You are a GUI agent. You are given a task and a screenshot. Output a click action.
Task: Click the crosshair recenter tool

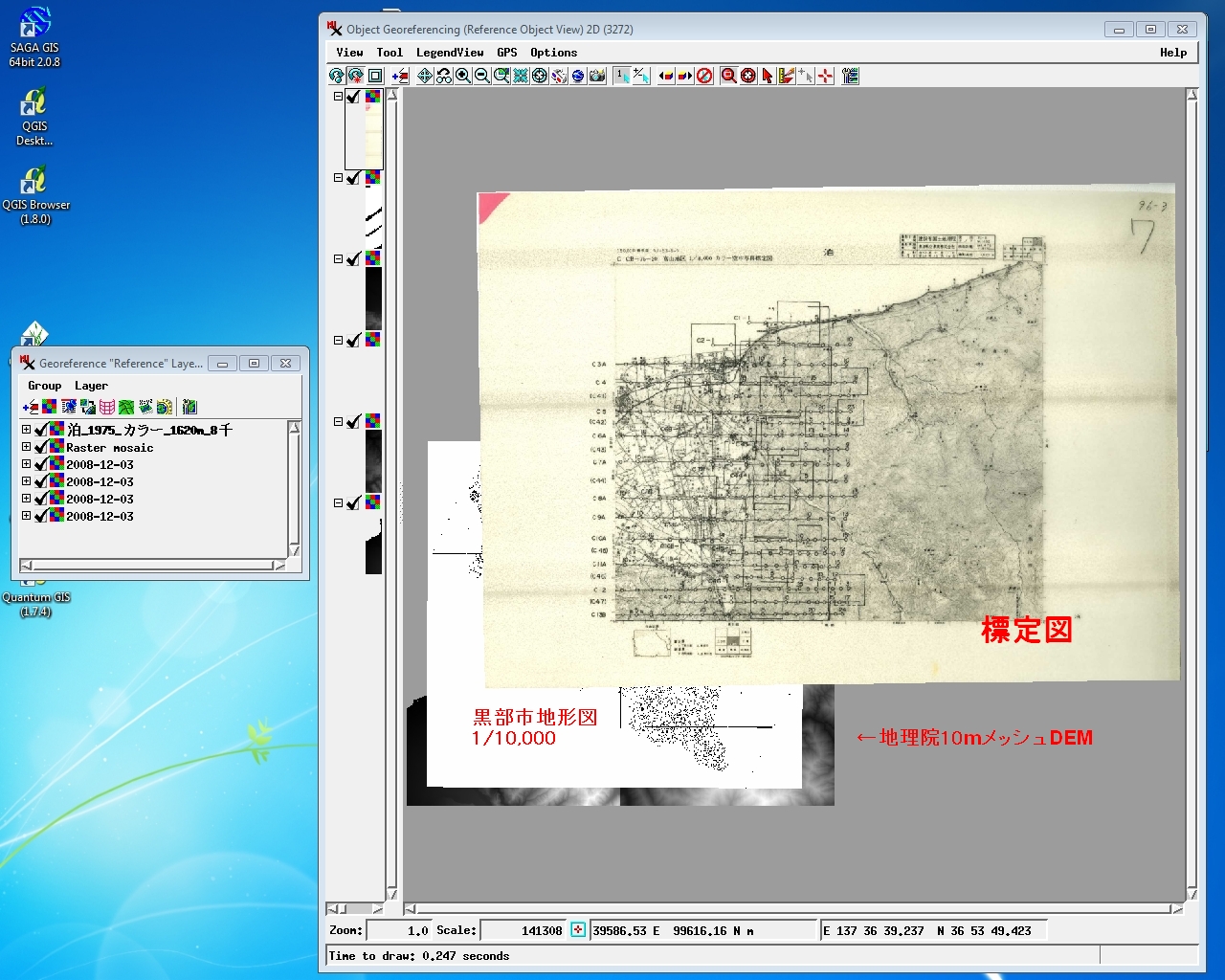(x=538, y=76)
